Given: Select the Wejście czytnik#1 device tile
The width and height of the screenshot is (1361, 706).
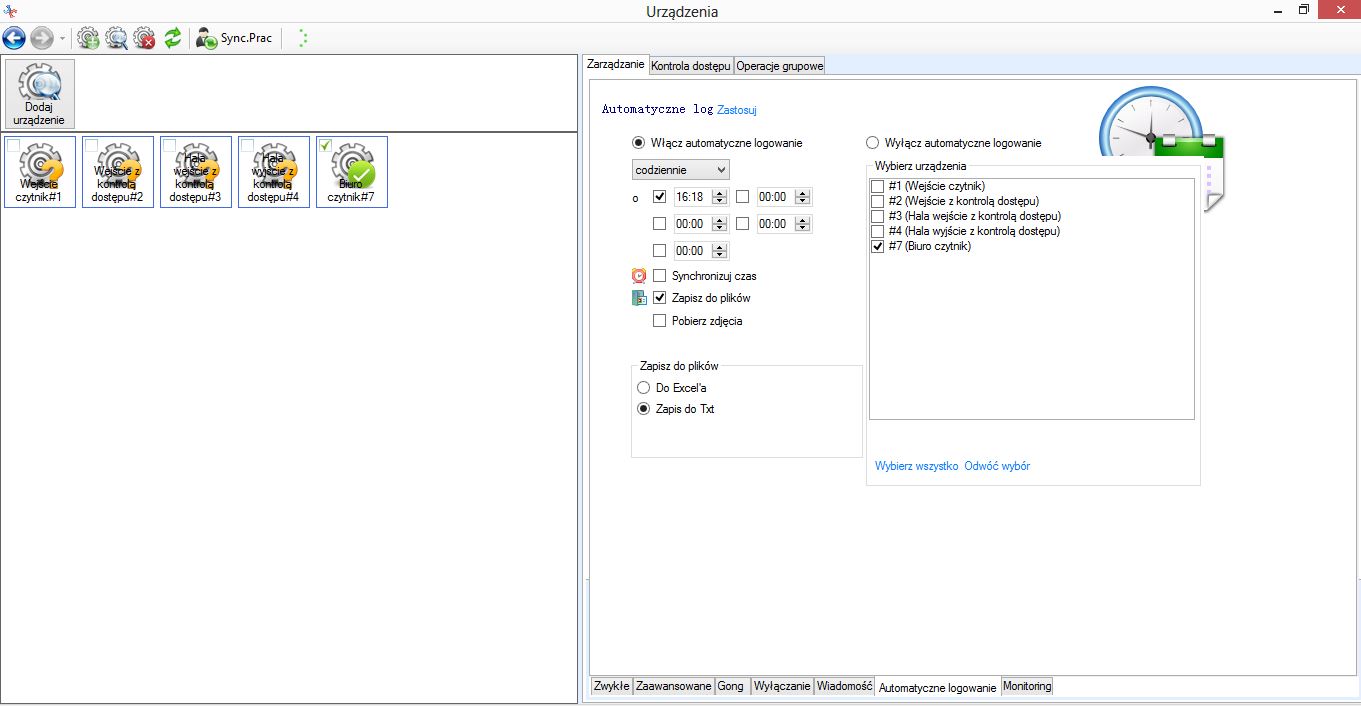Looking at the screenshot, I should coord(40,172).
